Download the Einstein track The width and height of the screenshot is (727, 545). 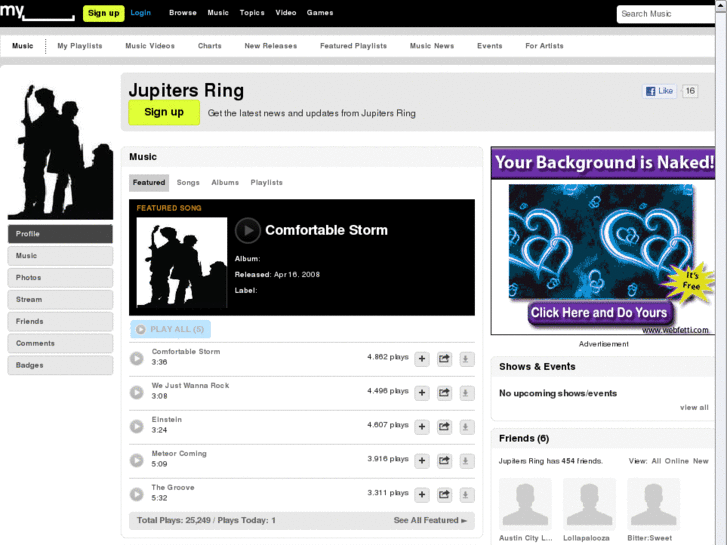tap(466, 427)
